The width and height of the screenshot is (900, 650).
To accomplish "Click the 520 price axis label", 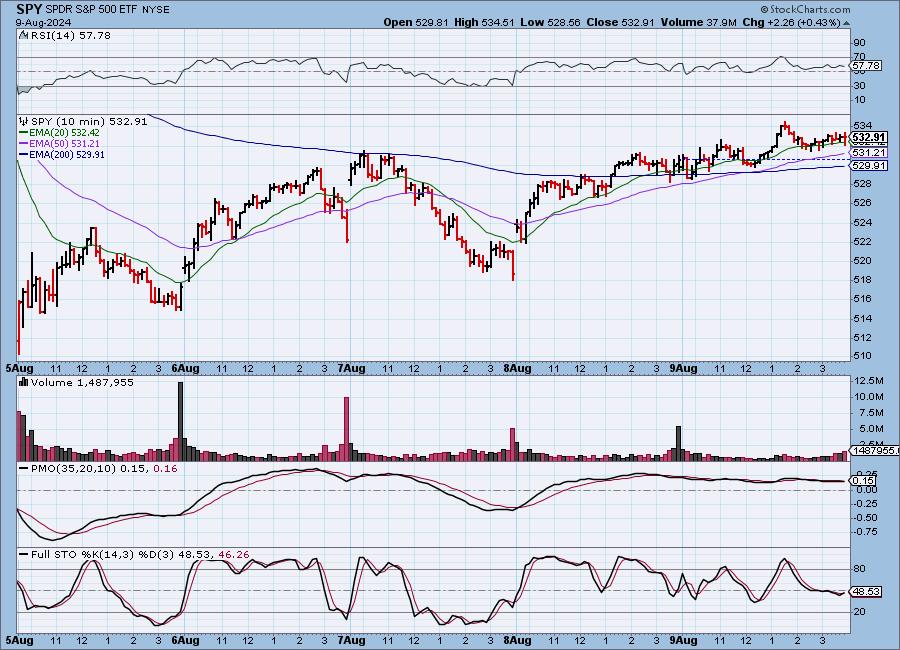I will tap(863, 260).
